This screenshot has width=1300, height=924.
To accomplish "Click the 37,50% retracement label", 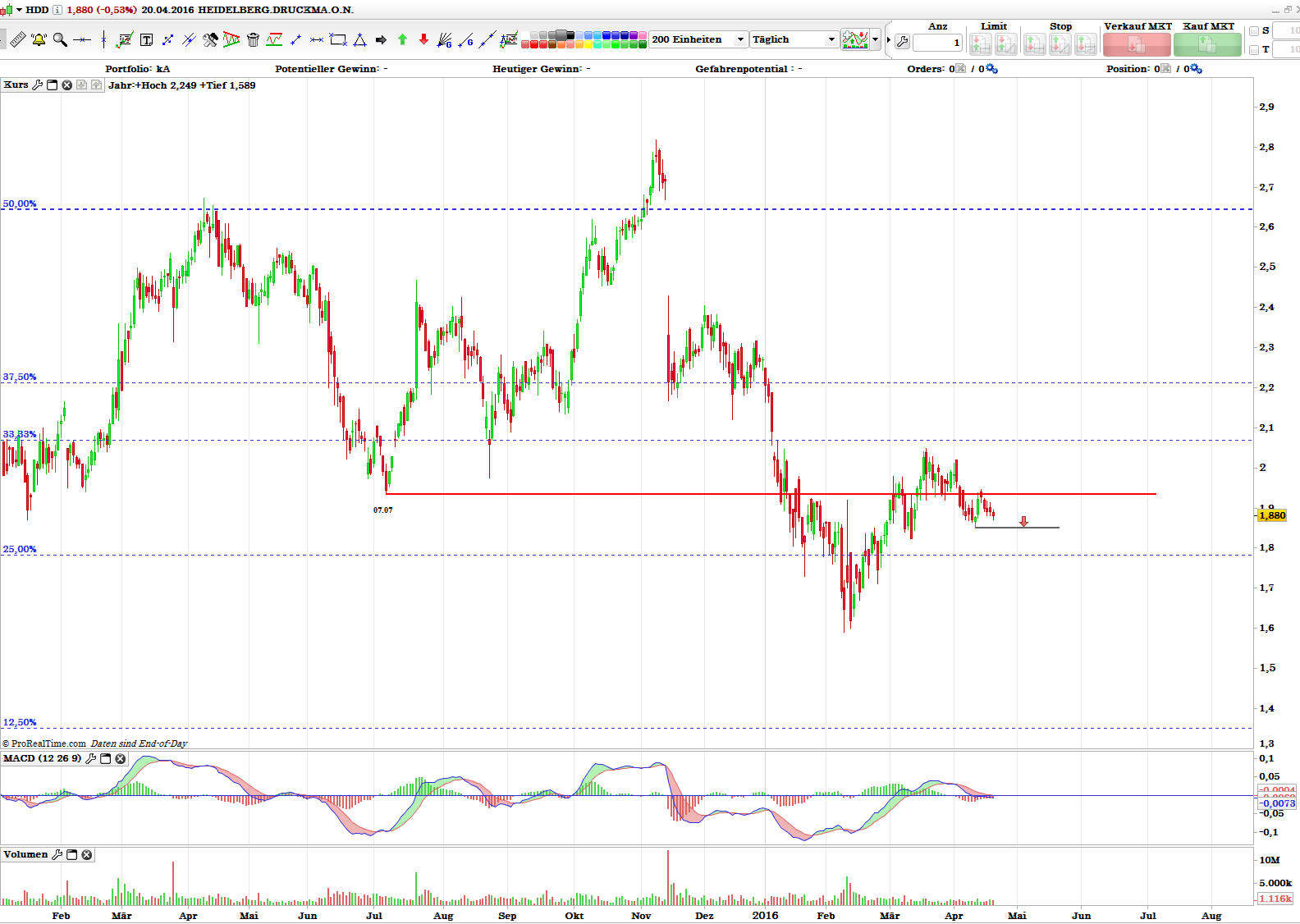I will [20, 377].
